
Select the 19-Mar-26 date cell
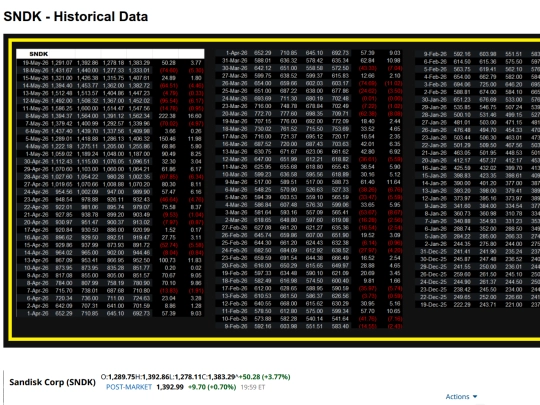coord(235,121)
